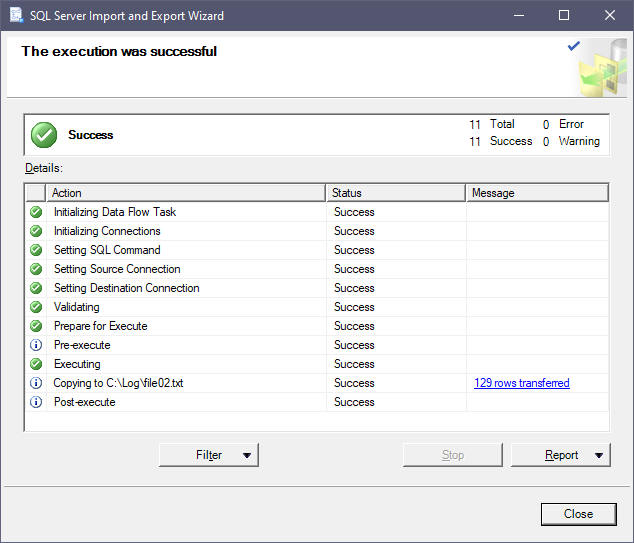Click the Filter button label
Viewport: 634px width, 543px height.
tap(209, 455)
